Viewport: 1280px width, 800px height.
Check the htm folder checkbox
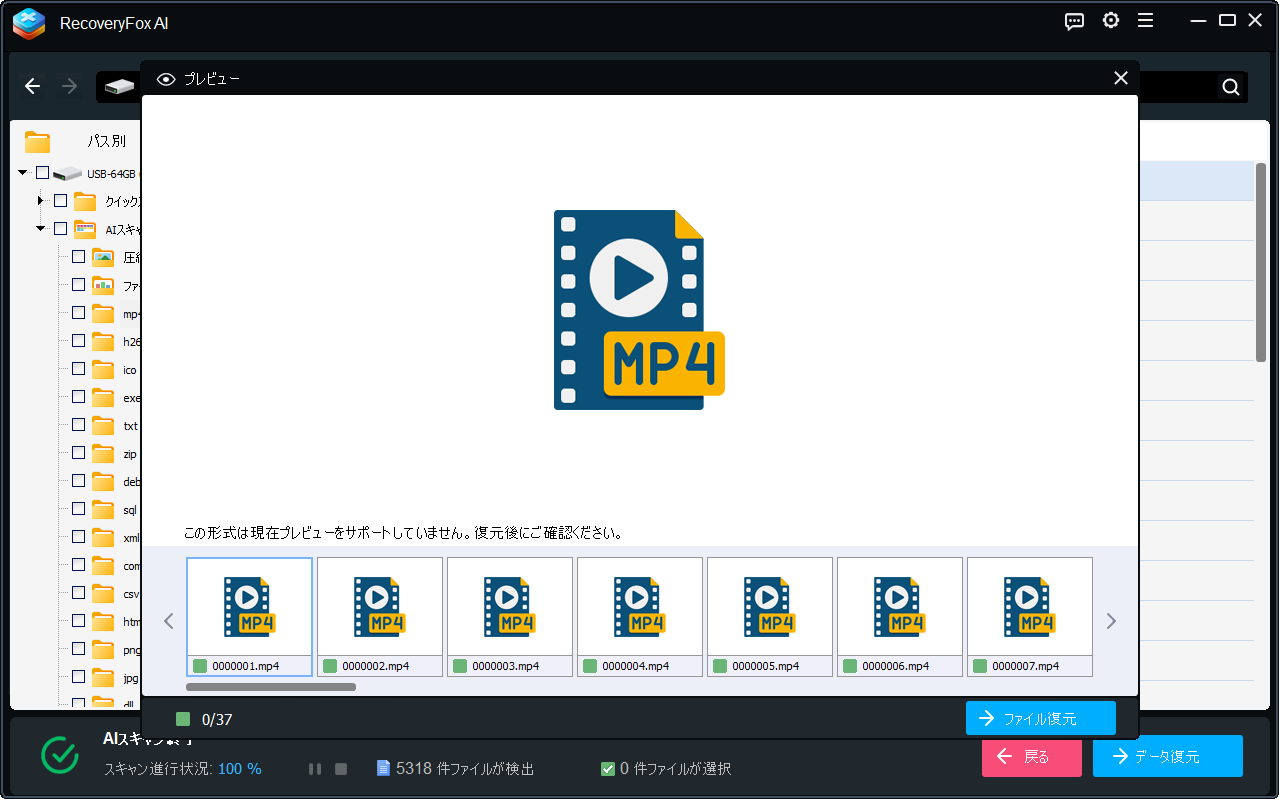(x=78, y=621)
